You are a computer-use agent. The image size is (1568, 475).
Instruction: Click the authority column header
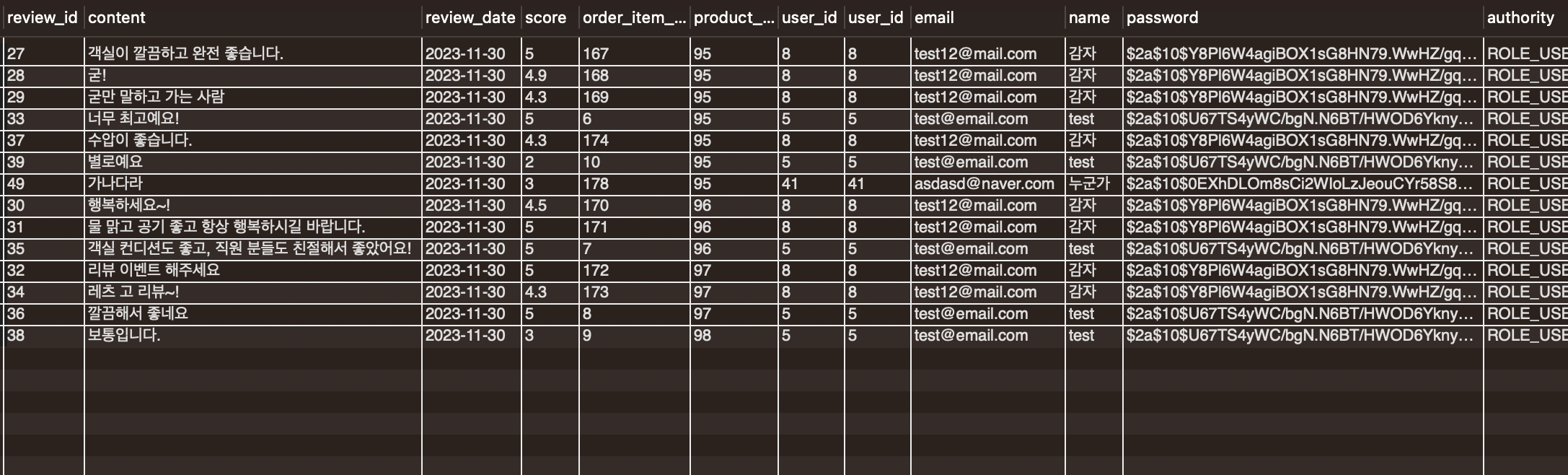[1525, 18]
